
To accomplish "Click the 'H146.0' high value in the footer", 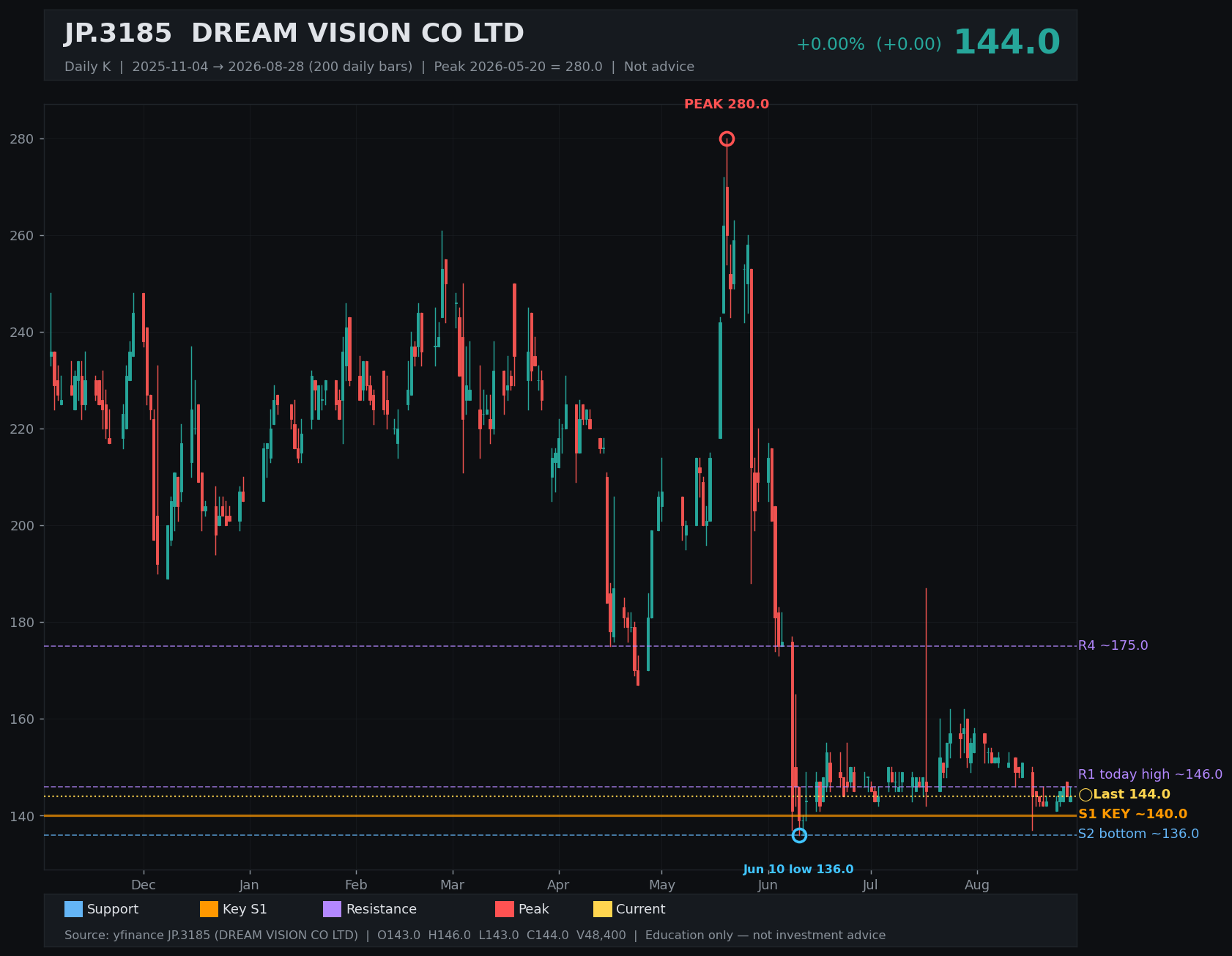I will (x=450, y=935).
